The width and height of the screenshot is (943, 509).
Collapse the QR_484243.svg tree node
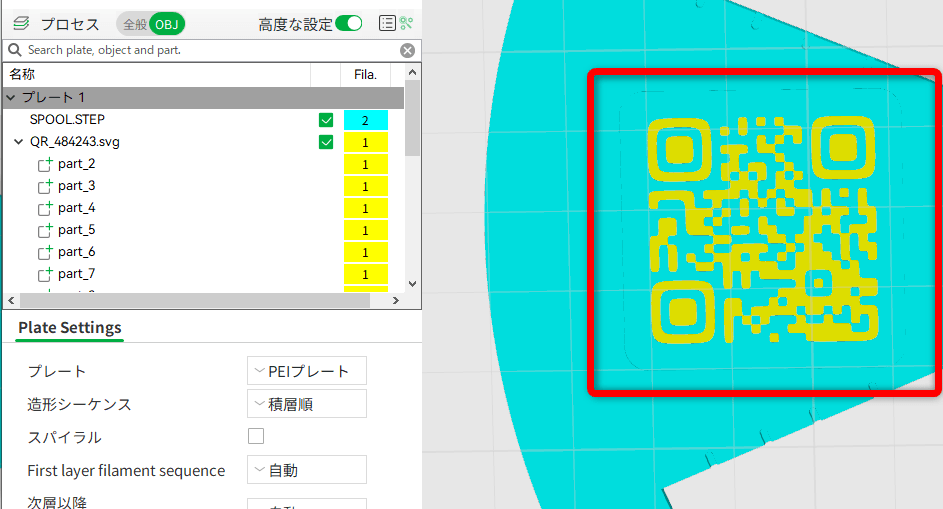pos(19,142)
